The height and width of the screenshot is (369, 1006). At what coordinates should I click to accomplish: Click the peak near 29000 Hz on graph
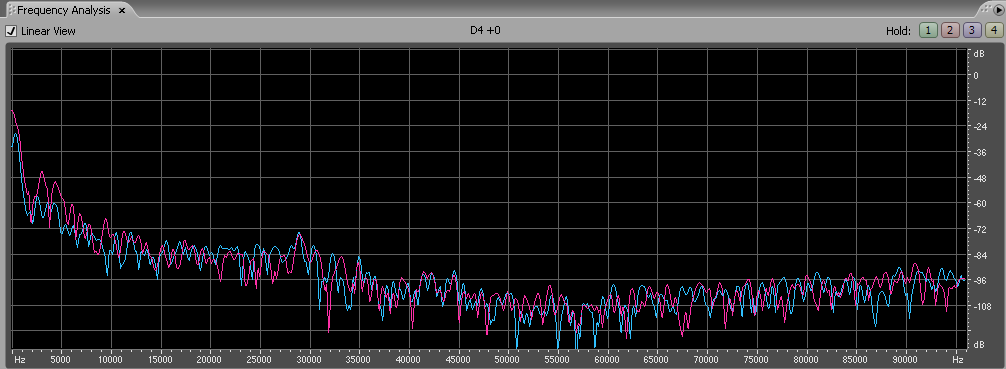click(x=299, y=234)
